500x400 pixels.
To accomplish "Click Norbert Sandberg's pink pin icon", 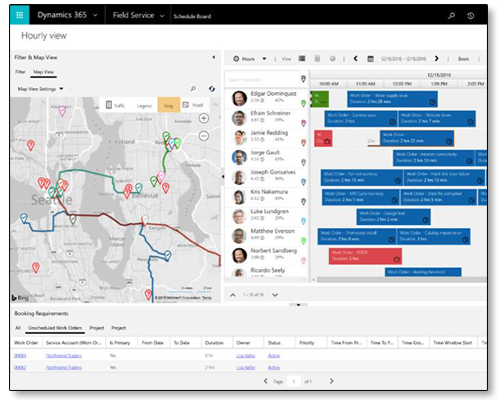I will 303,260.
